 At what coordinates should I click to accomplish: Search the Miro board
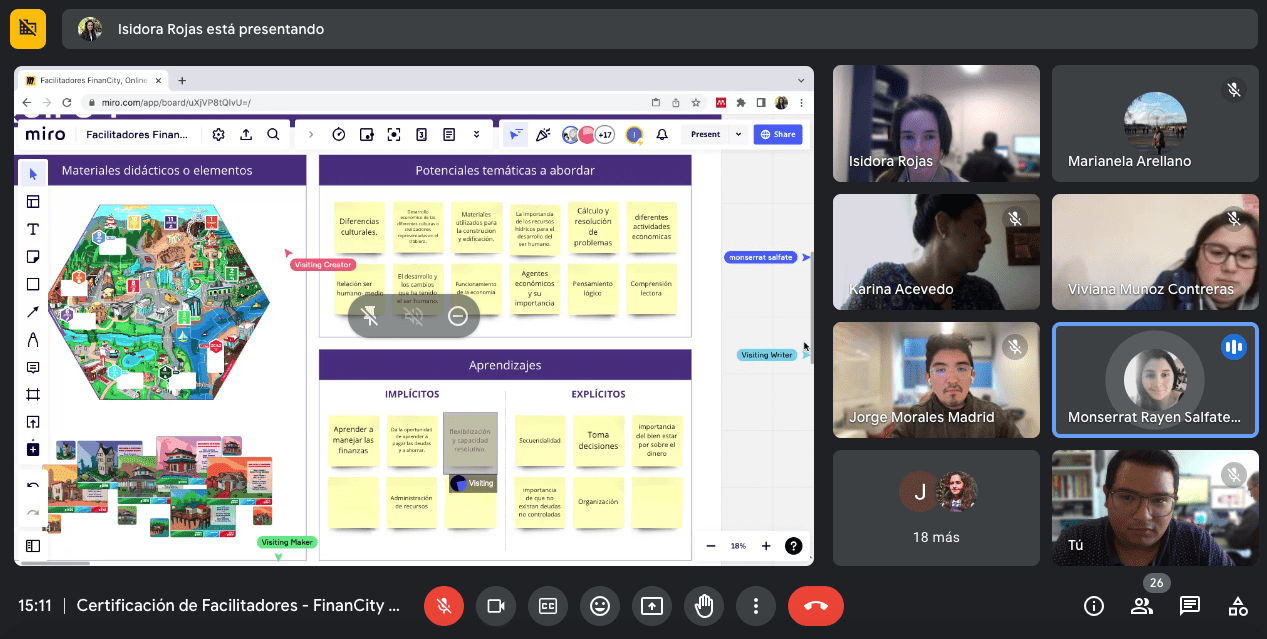click(x=273, y=134)
